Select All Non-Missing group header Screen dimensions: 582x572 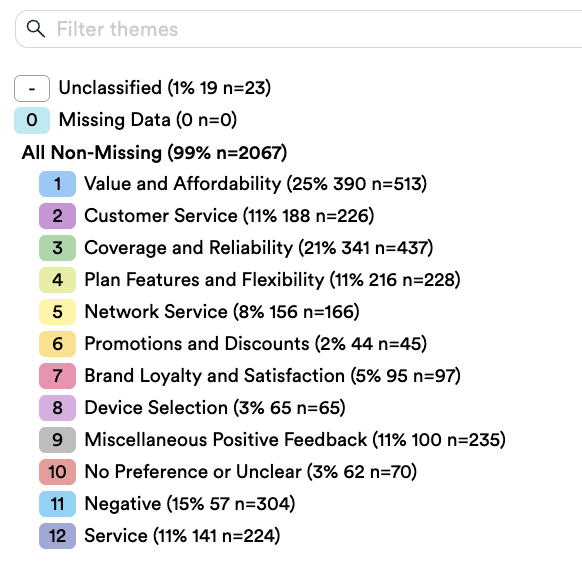tap(154, 153)
